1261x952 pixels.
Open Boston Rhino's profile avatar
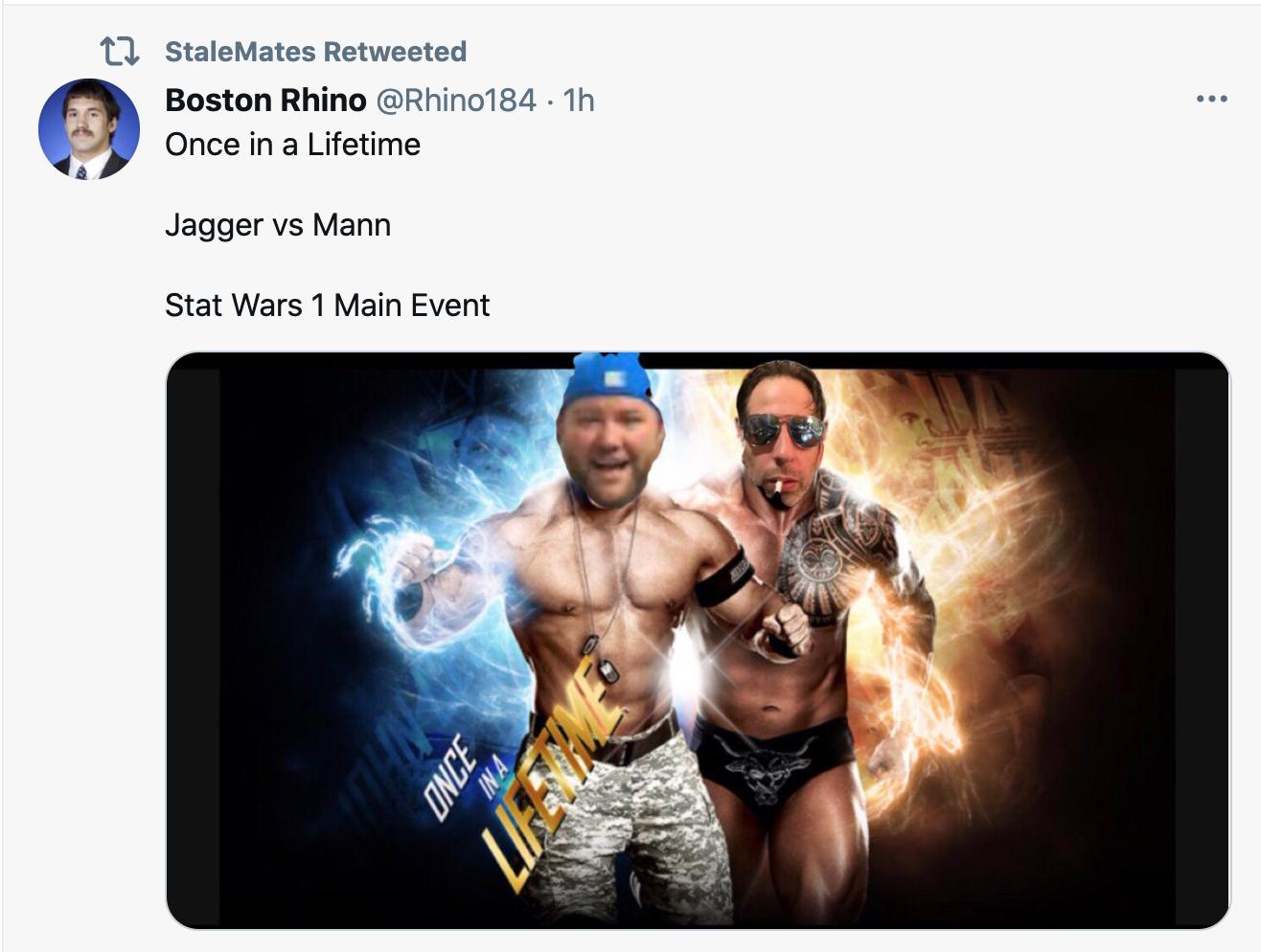(x=89, y=129)
